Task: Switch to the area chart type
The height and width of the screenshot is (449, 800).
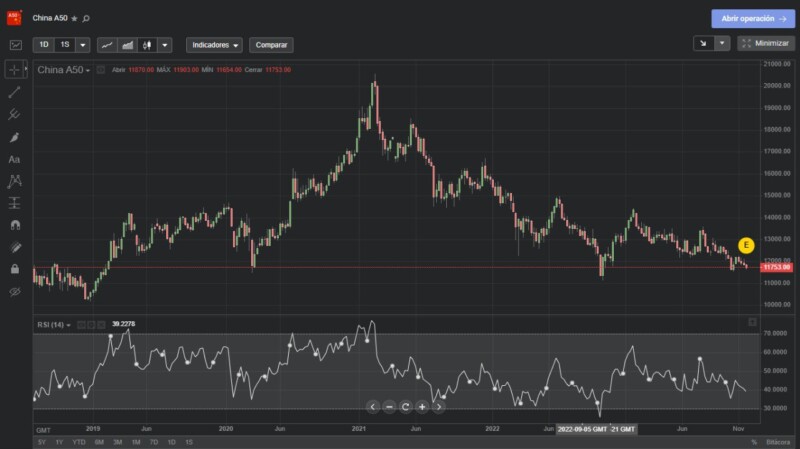Action: [x=127, y=45]
